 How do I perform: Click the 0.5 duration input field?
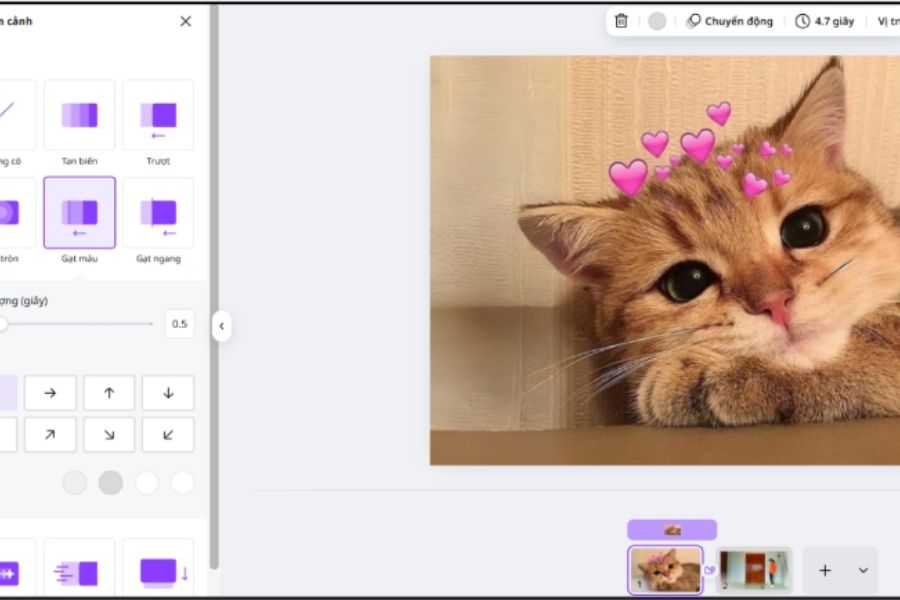[x=179, y=324]
